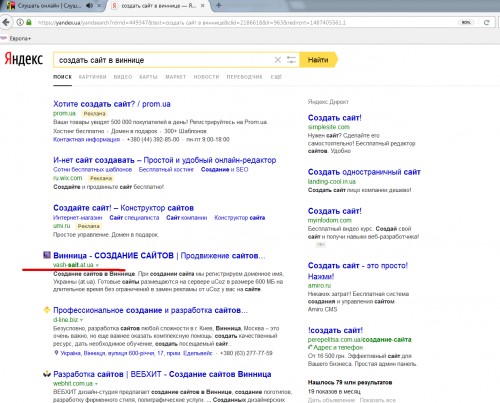500x403 pixels.
Task: Click the Найти search button
Action: coord(318,60)
